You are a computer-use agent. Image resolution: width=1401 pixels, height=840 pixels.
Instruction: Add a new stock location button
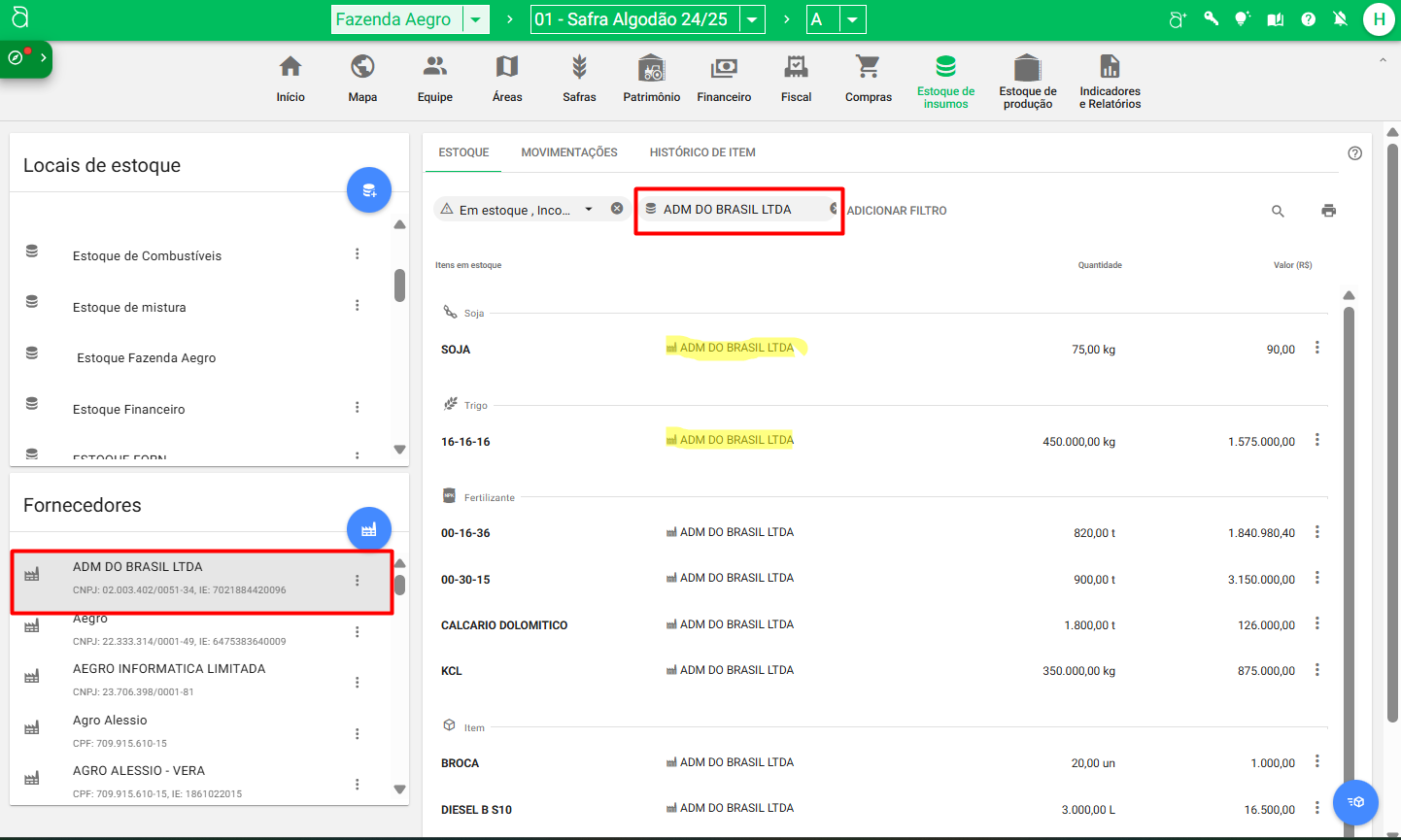click(x=369, y=190)
